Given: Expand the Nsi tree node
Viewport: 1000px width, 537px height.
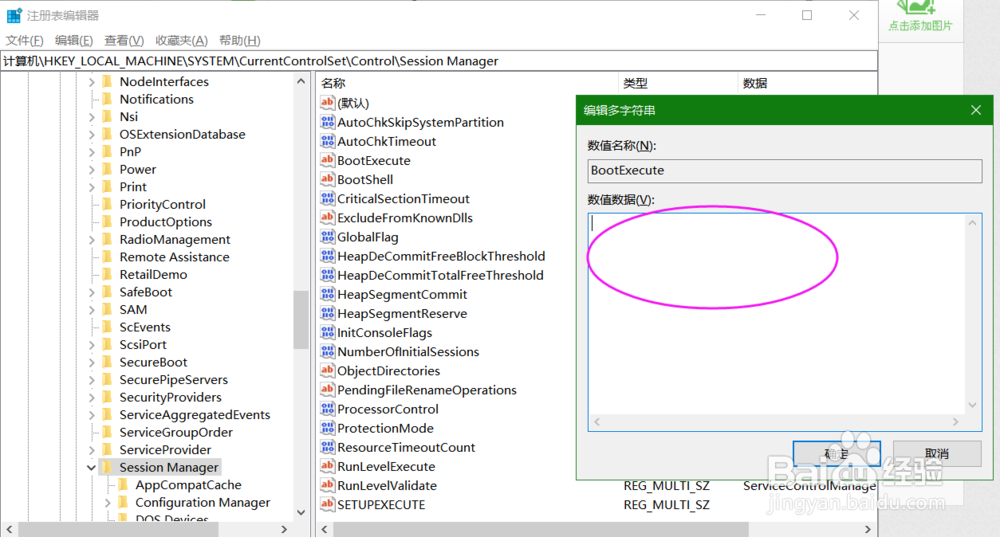Looking at the screenshot, I should point(91,117).
